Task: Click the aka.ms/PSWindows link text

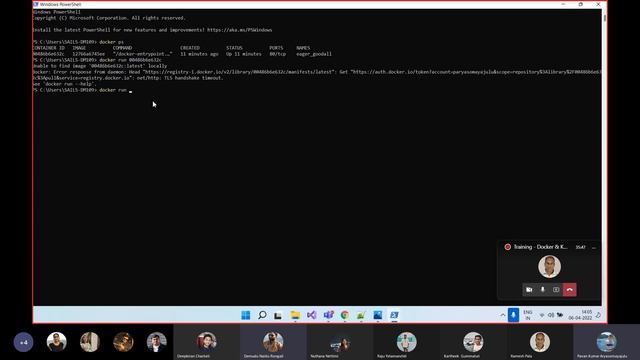Action: [240, 30]
